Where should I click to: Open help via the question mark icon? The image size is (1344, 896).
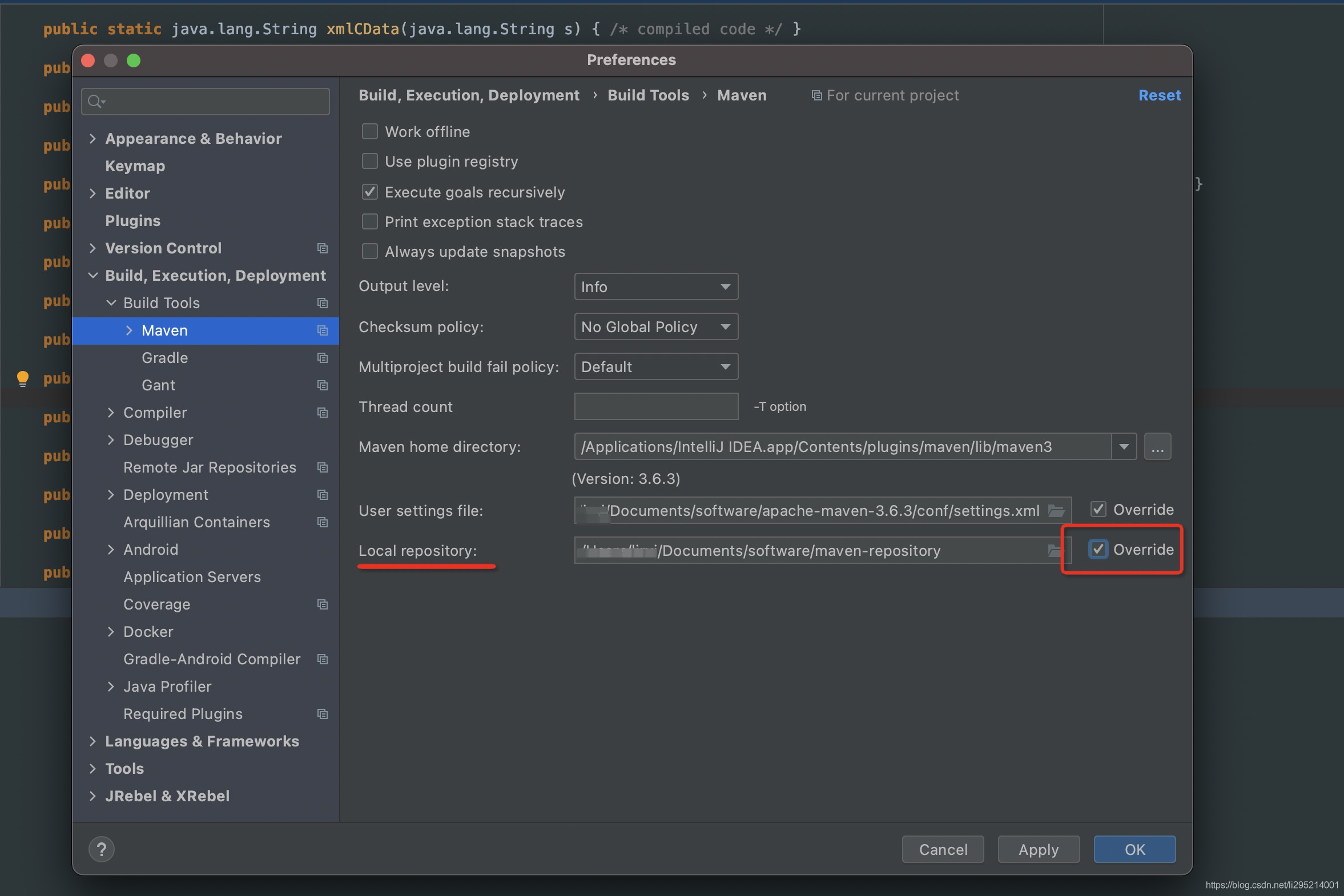point(101,849)
